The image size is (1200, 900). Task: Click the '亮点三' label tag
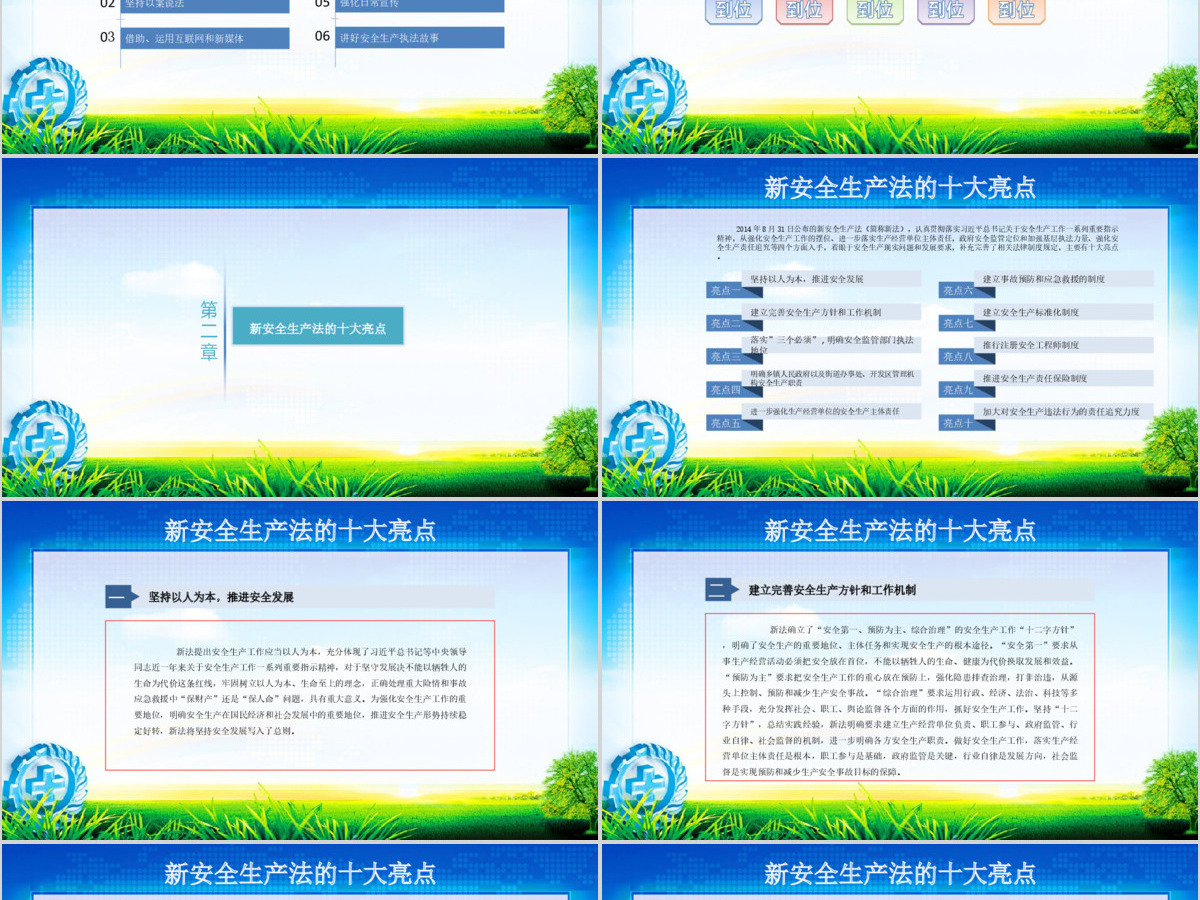pyautogui.click(x=735, y=357)
